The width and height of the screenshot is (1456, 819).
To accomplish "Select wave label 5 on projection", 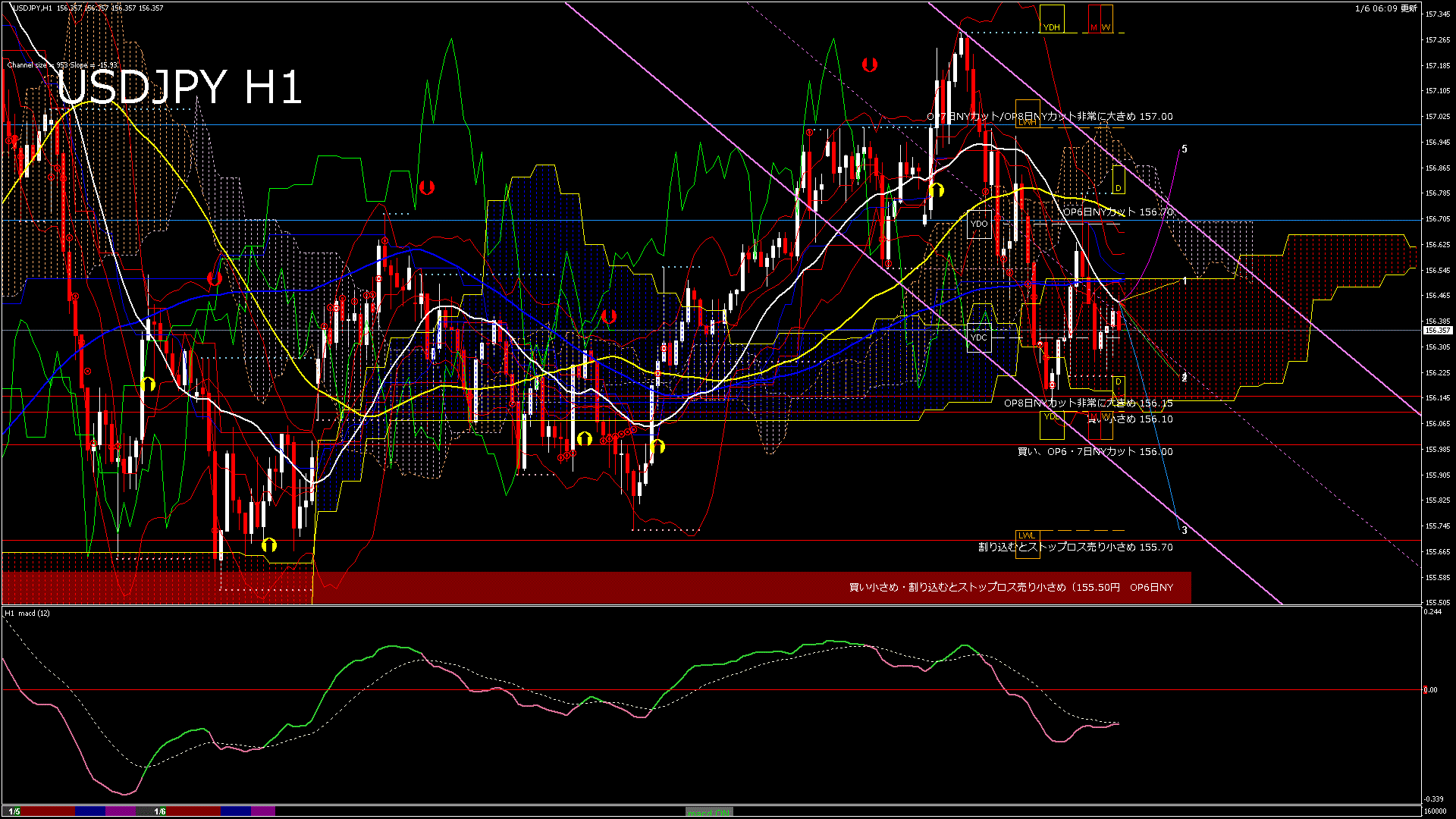I will click(1185, 149).
